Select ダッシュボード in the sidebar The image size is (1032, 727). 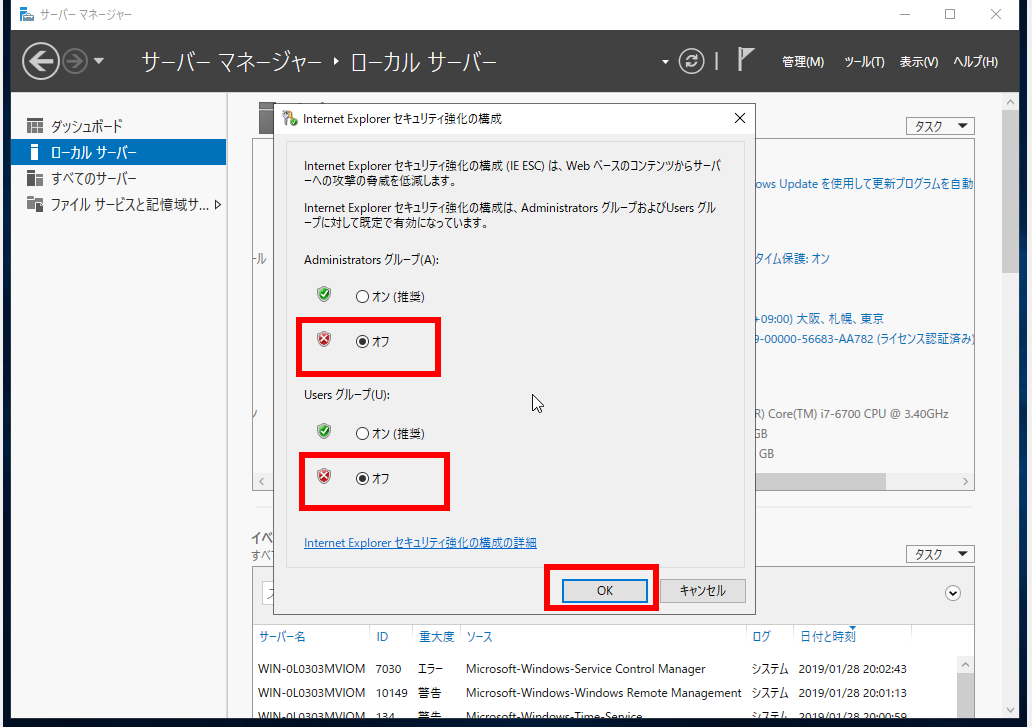119,126
